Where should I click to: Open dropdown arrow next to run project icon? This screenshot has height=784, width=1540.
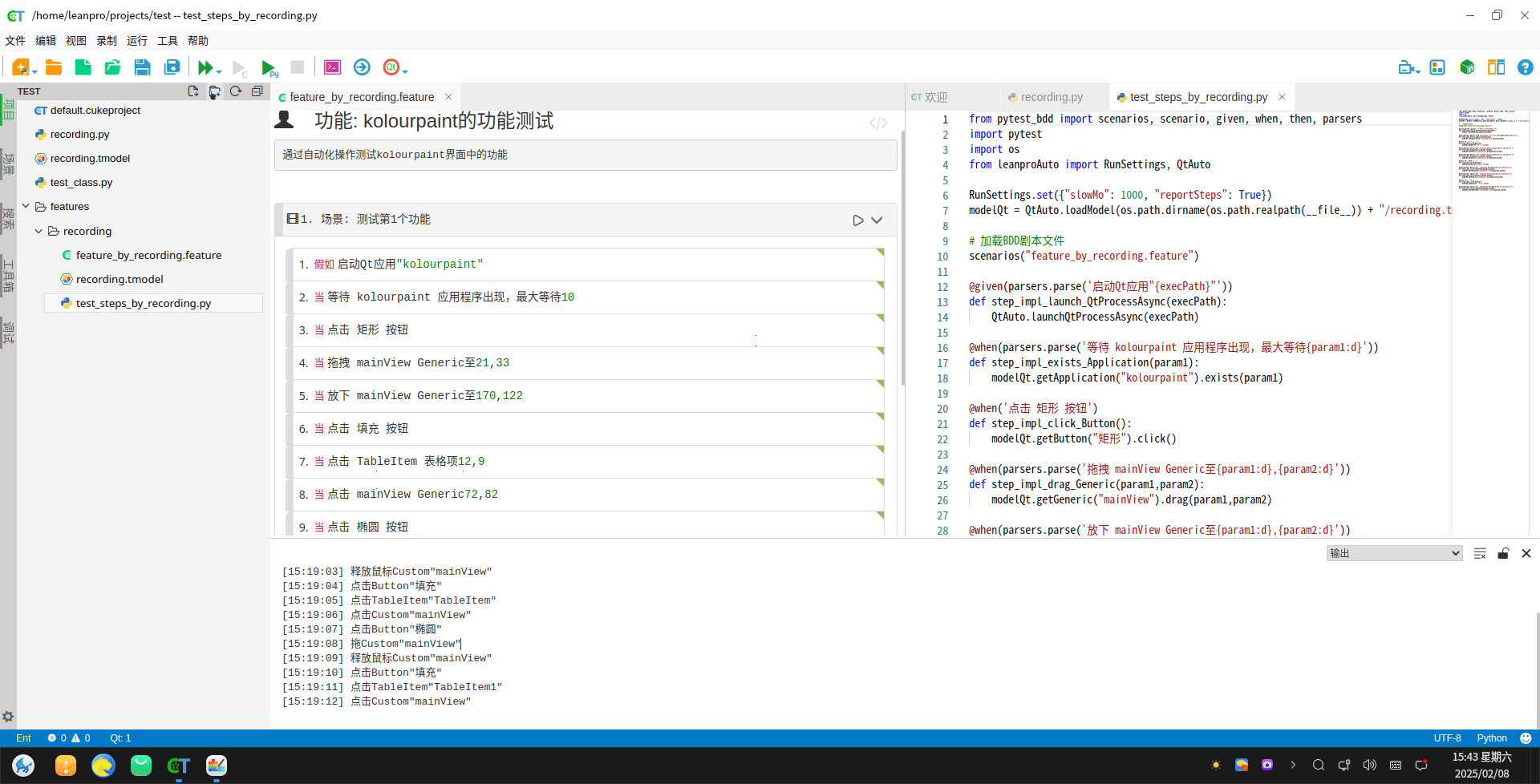pyautogui.click(x=219, y=71)
